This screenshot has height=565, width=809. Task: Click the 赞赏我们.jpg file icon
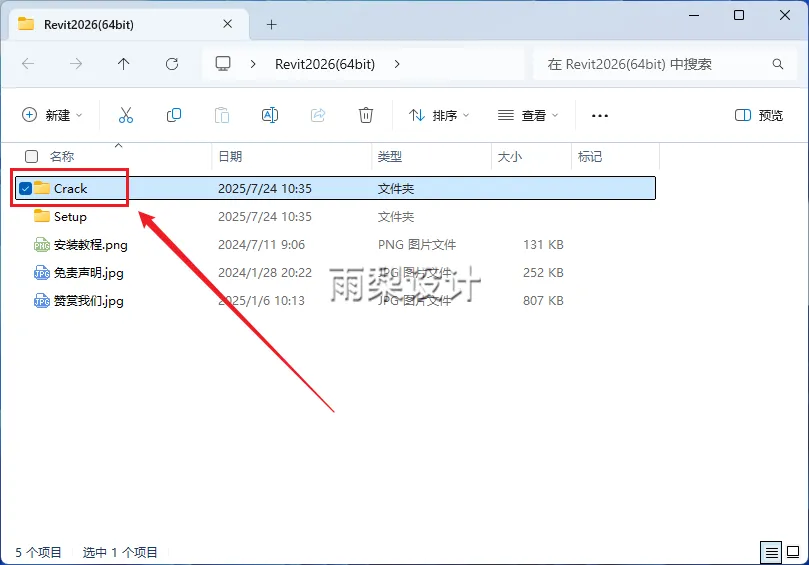click(x=42, y=300)
